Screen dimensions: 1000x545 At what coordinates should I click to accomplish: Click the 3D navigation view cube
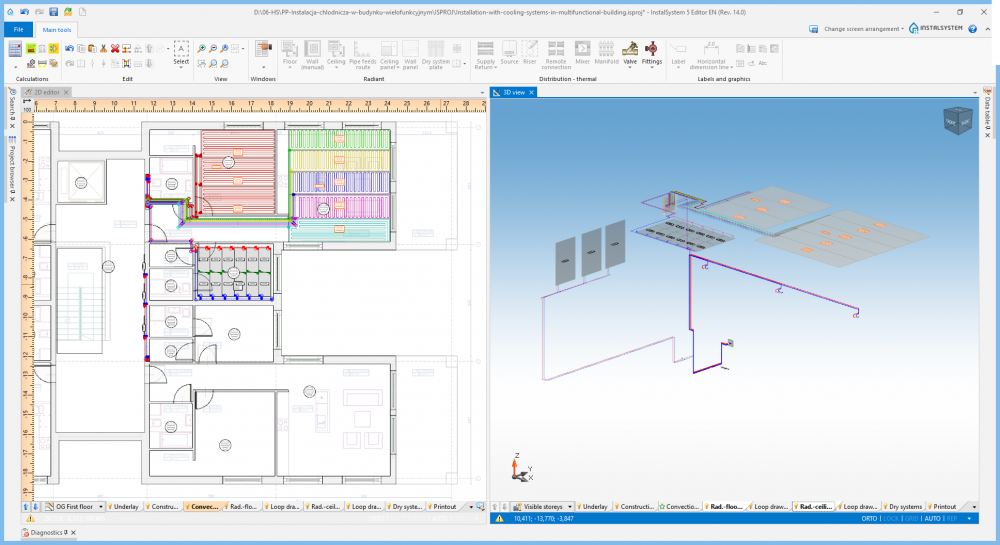957,121
